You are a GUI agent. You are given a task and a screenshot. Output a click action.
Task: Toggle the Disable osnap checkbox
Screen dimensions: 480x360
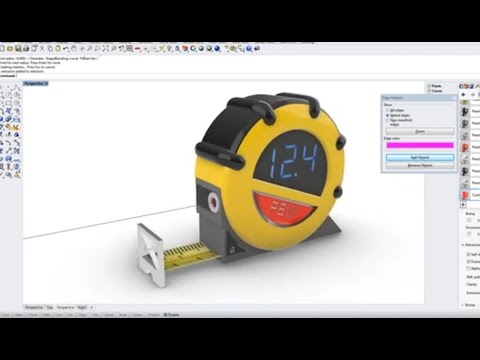165,315
